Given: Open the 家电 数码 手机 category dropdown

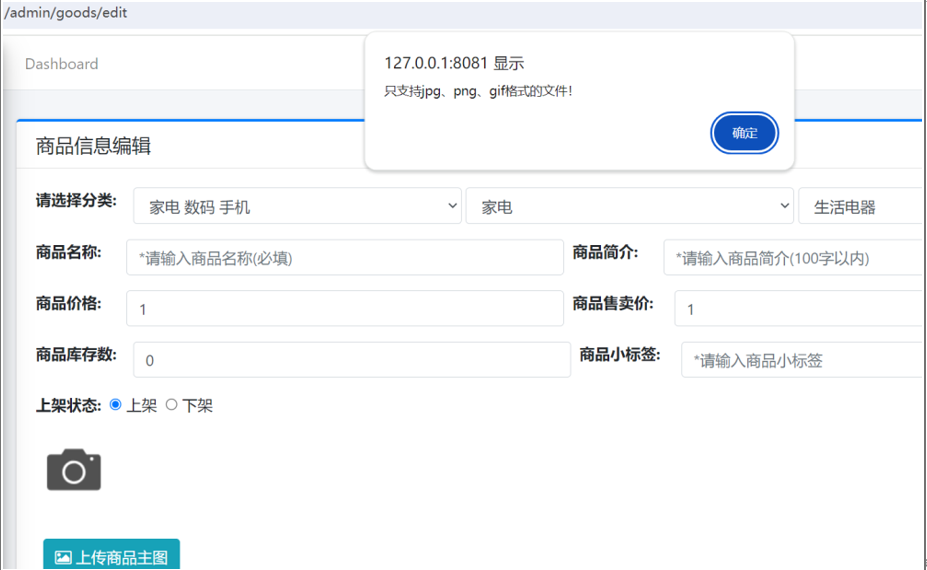Looking at the screenshot, I should click(297, 207).
